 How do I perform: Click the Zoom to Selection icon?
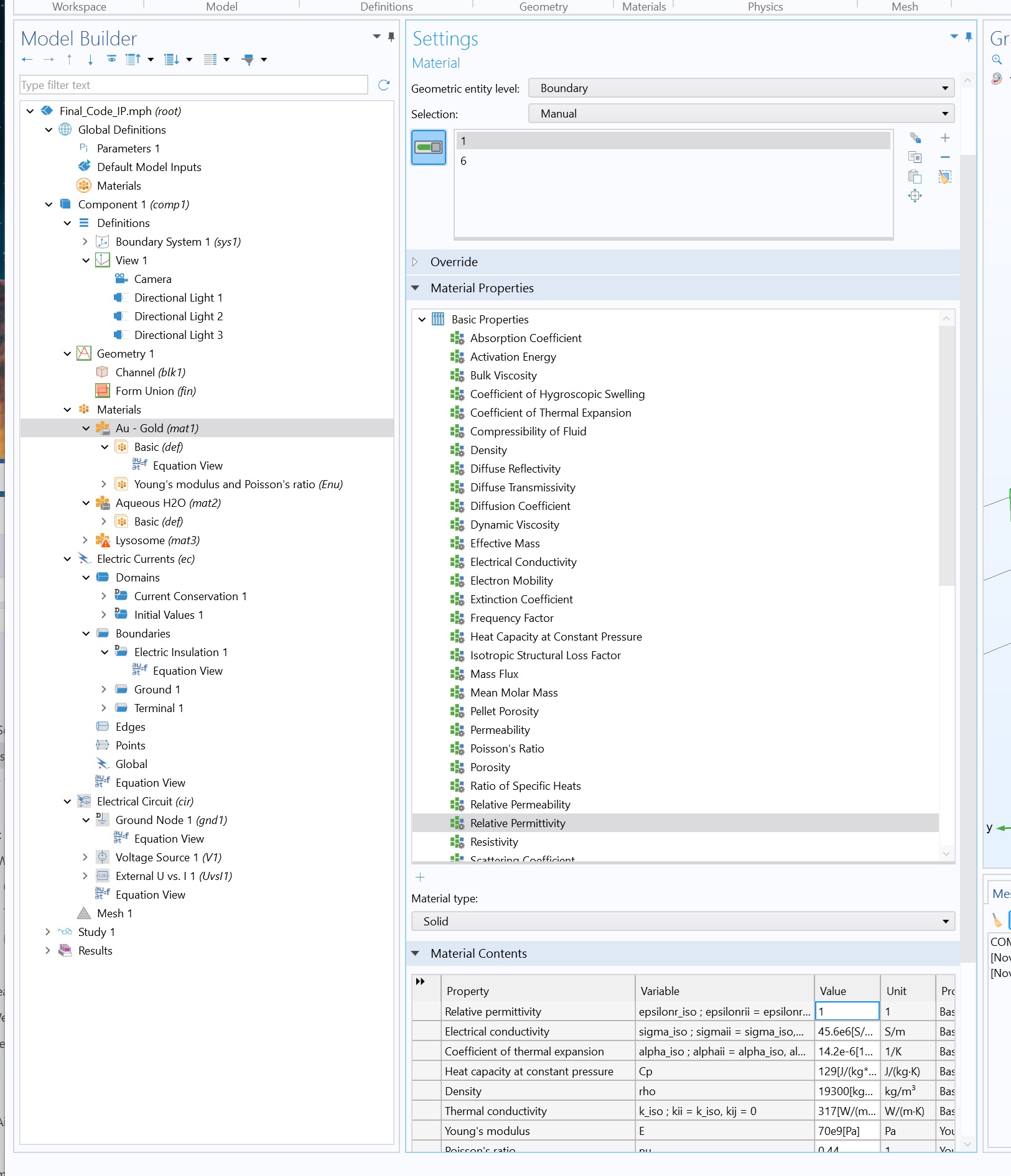(x=915, y=196)
